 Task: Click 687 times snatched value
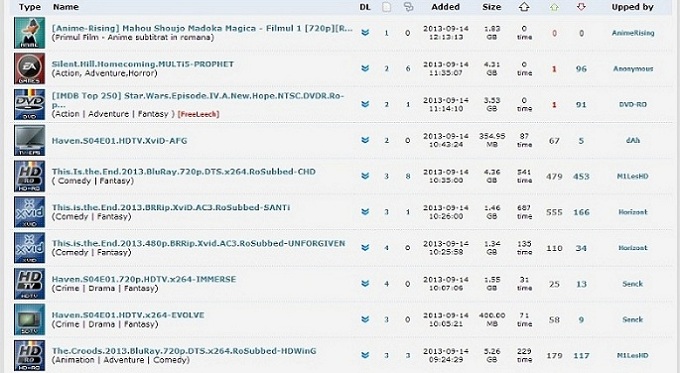pyautogui.click(x=524, y=212)
